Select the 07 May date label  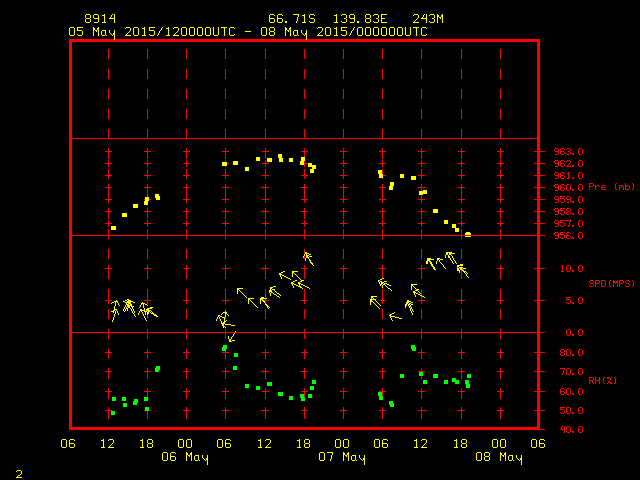(341, 457)
